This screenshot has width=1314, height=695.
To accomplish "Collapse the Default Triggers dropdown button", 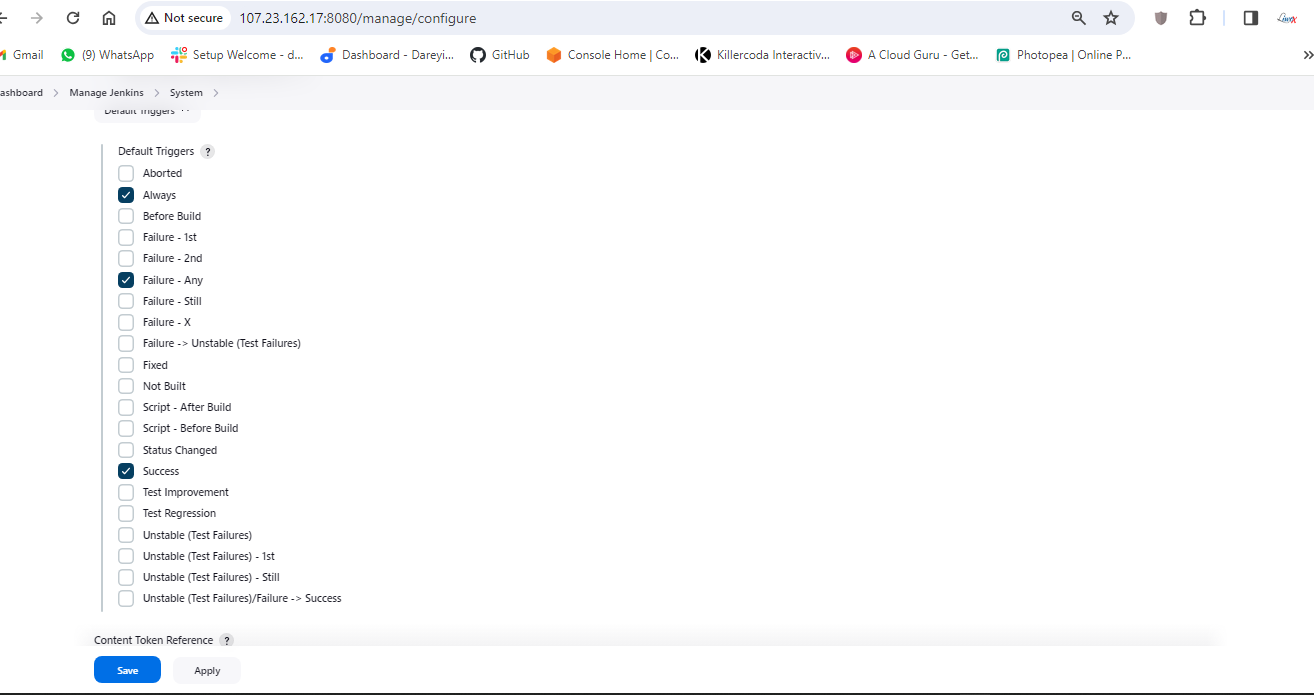I will 147,112.
